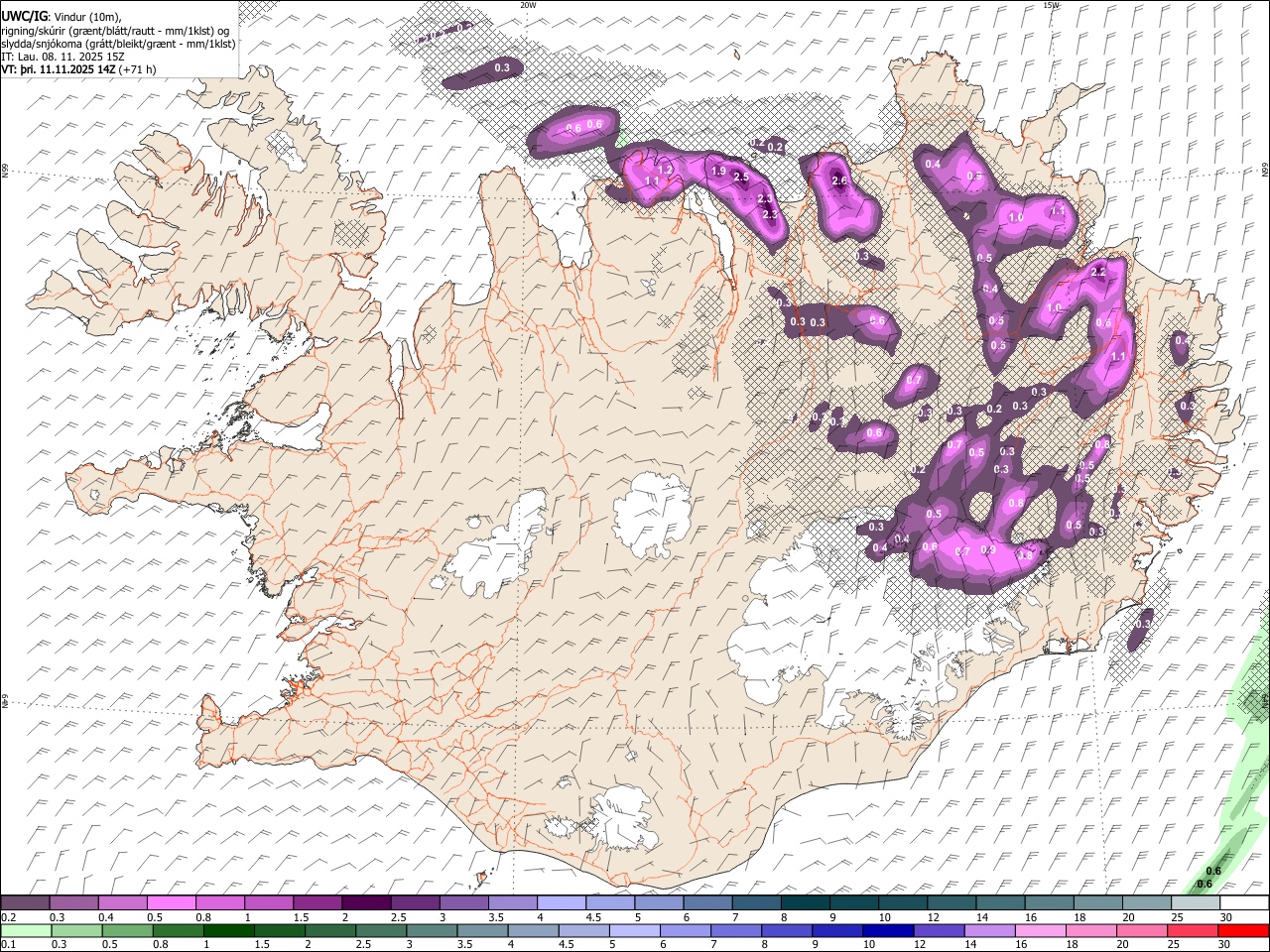The width and height of the screenshot is (1270, 952).
Task: Click the '1.2' precipitation value on the map
Action: click(666, 171)
